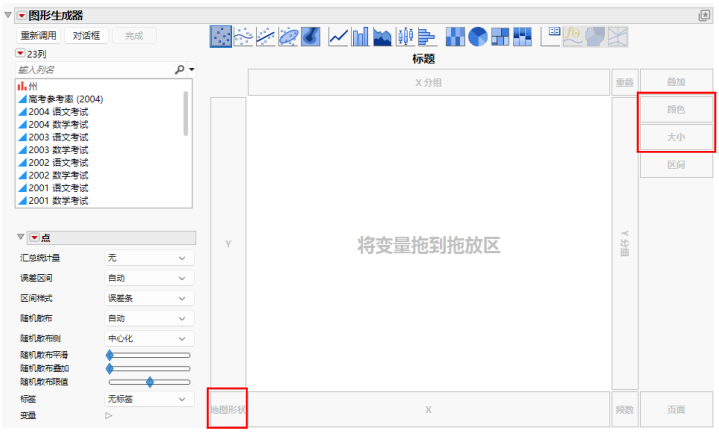
Task: Click the 重叠 drop zone
Action: (x=625, y=83)
